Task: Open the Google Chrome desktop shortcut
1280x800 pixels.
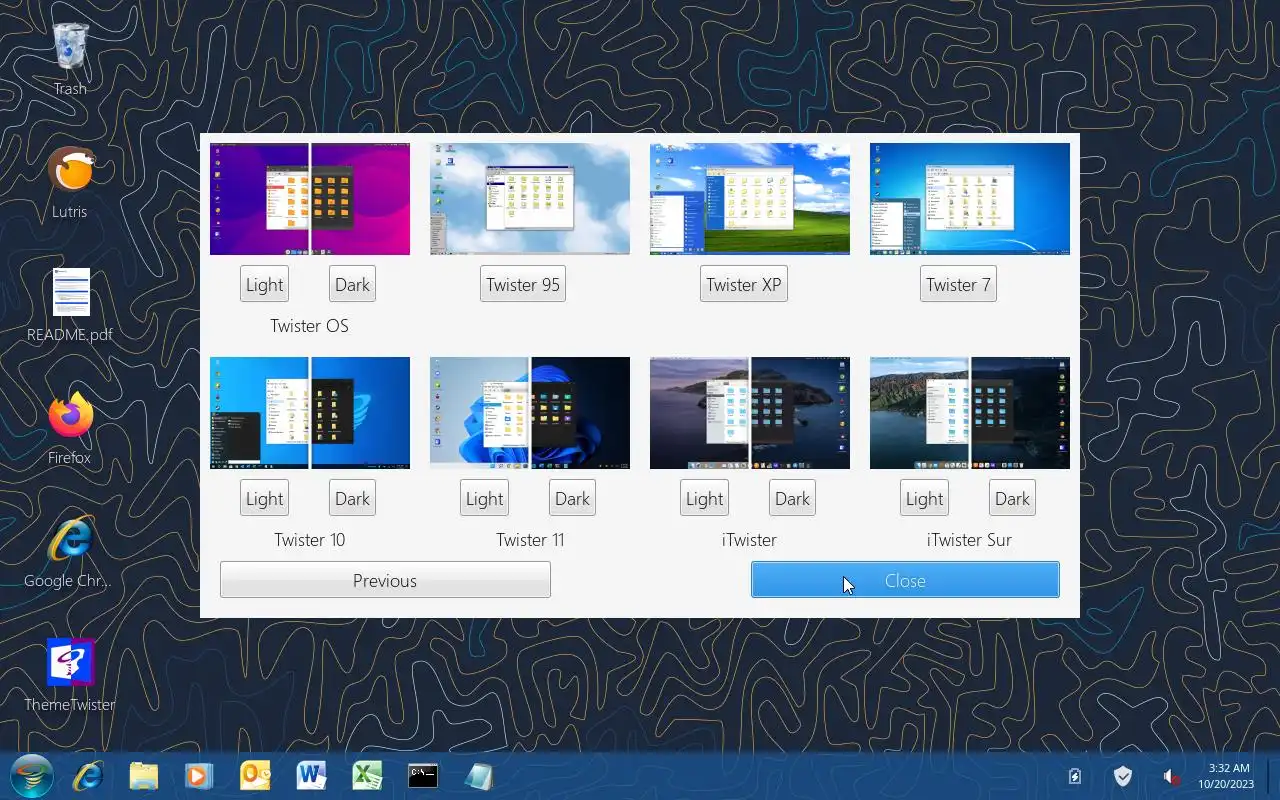Action: 70,539
